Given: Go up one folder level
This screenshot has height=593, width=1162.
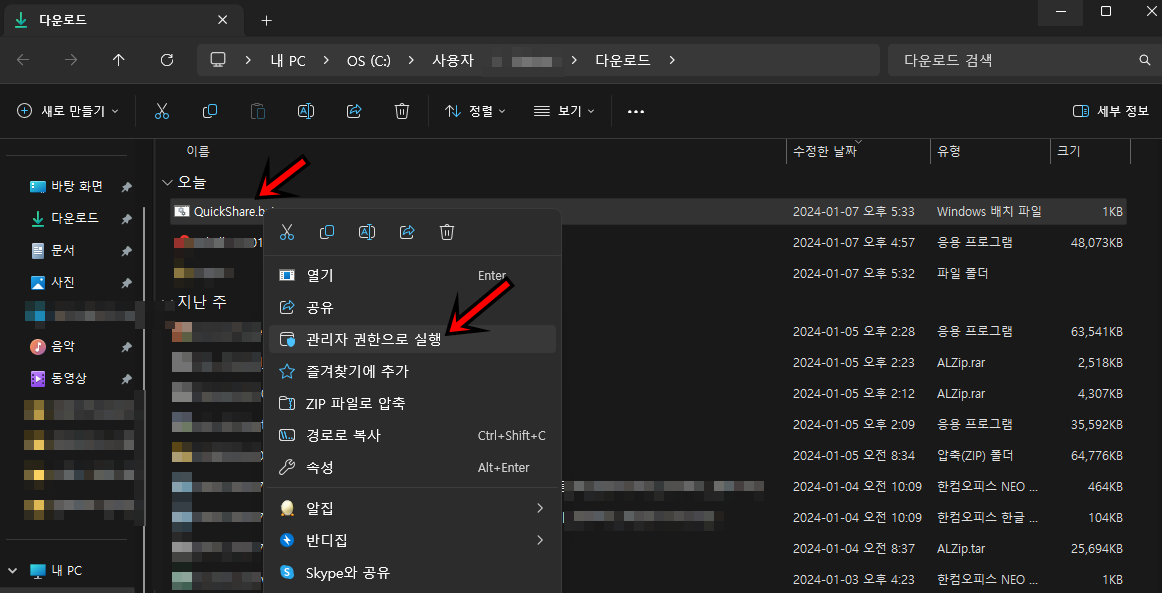Looking at the screenshot, I should point(119,60).
